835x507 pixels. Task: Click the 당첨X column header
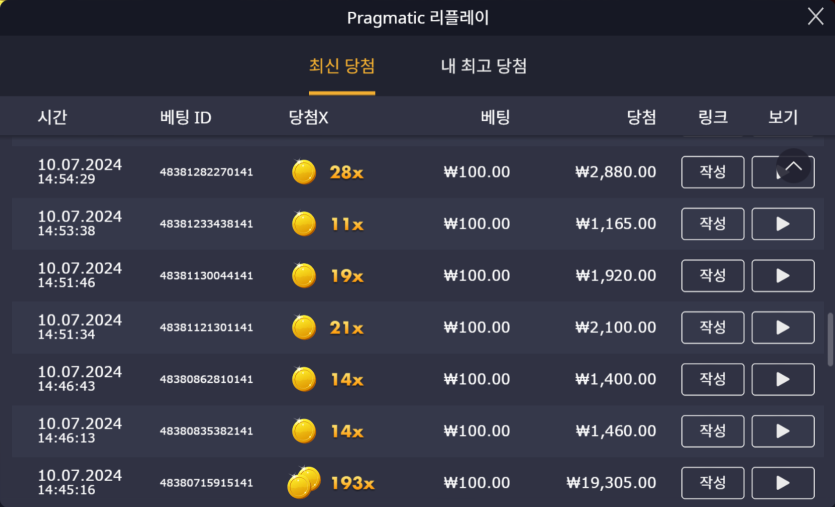pos(308,118)
